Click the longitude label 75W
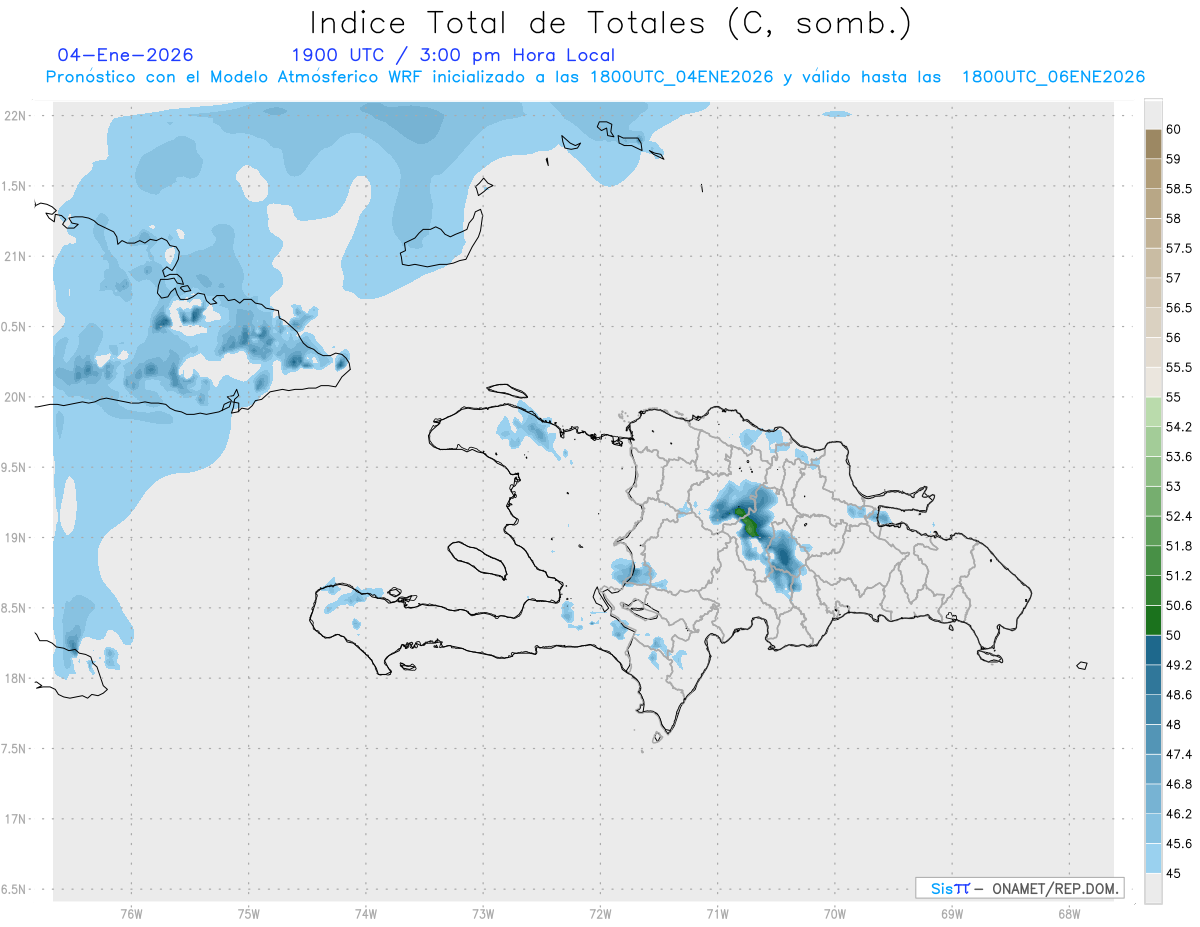1200x927 pixels. coord(249,914)
